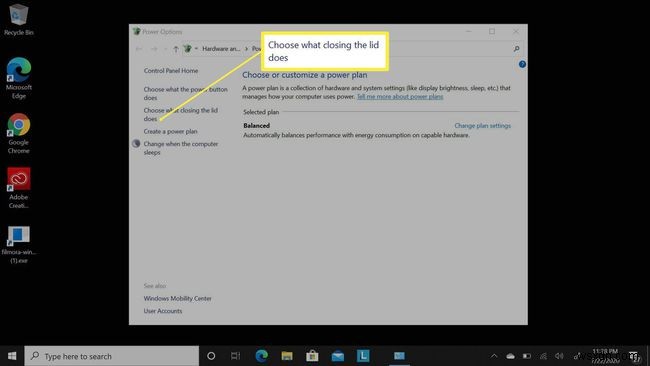
Task: Expand the address bar root chevron dropdown
Action: (196, 48)
